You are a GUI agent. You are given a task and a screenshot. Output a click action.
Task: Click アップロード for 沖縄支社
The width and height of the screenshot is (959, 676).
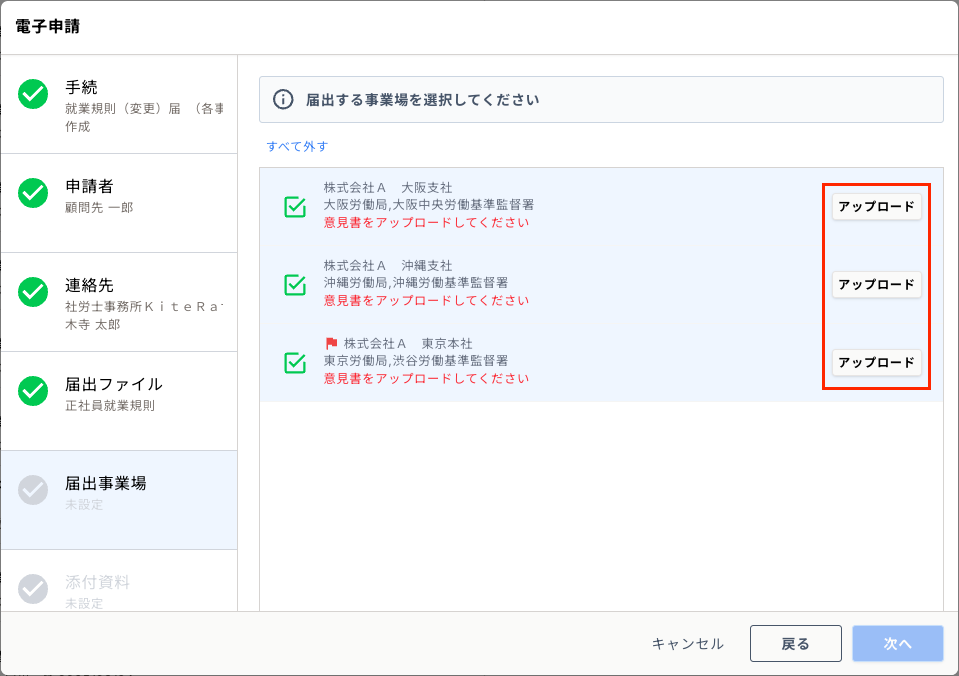pyautogui.click(x=876, y=284)
